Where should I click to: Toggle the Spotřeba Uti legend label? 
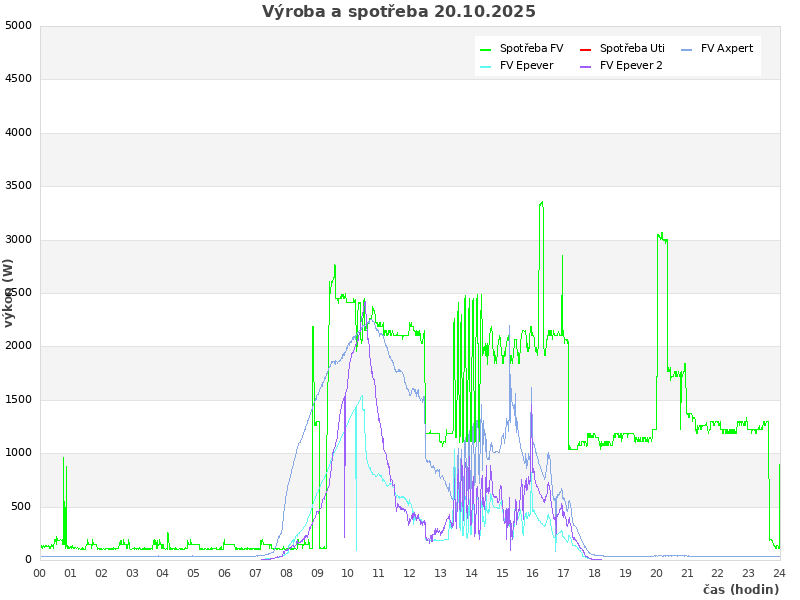click(x=632, y=48)
